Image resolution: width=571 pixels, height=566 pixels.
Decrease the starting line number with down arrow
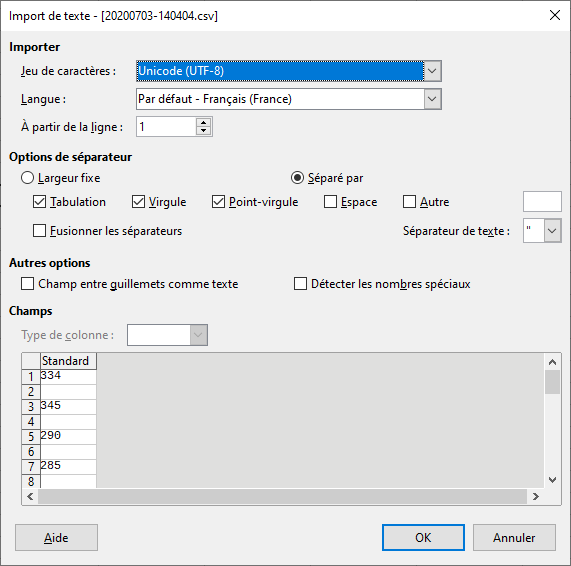pos(204,131)
